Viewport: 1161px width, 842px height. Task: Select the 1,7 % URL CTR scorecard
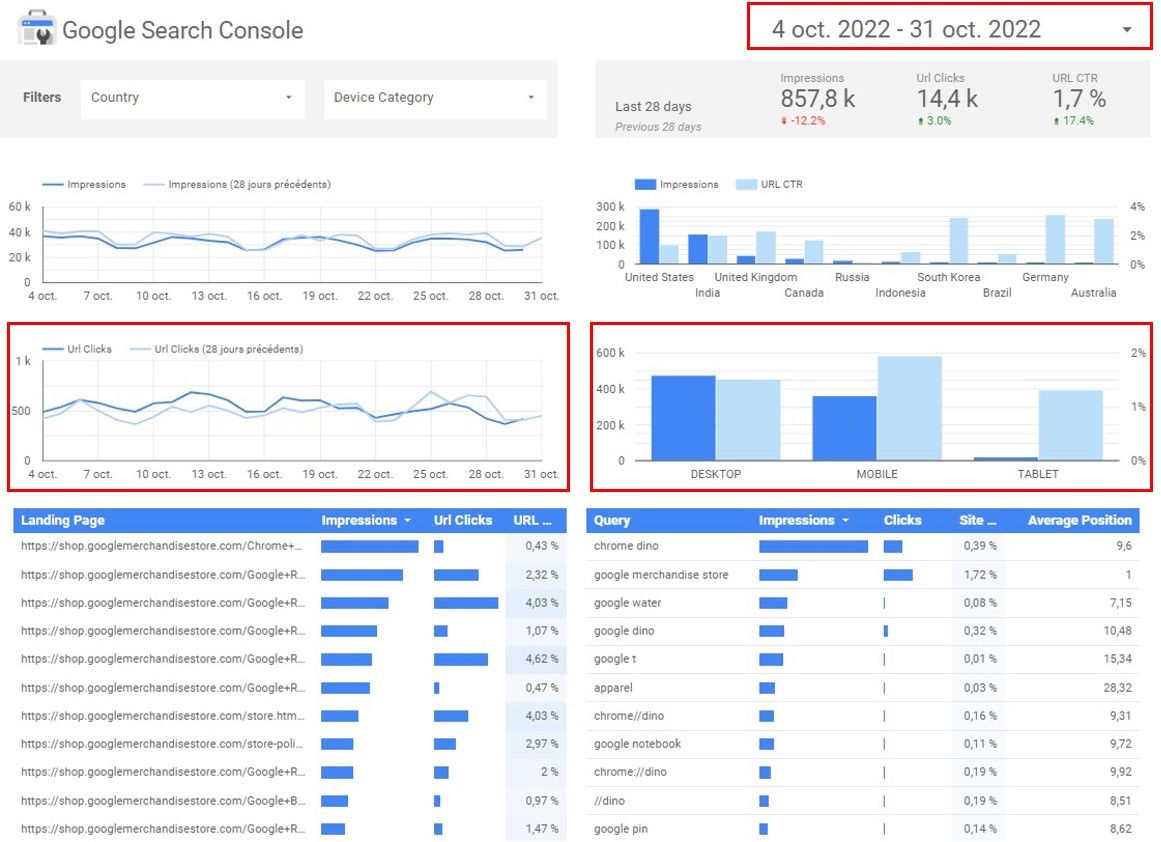pyautogui.click(x=1080, y=99)
